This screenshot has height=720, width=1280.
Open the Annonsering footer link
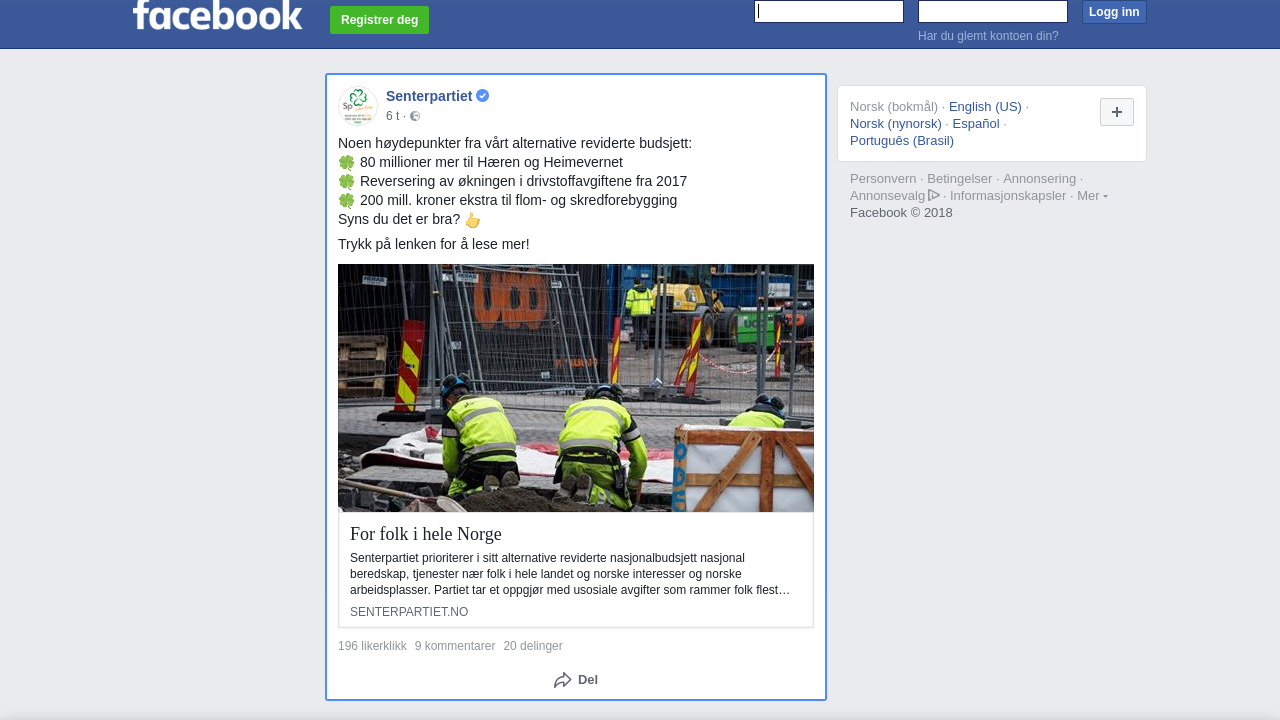click(1039, 179)
